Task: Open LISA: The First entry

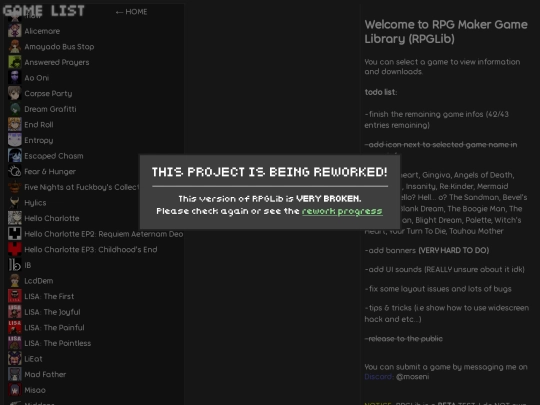Action: coord(49,297)
